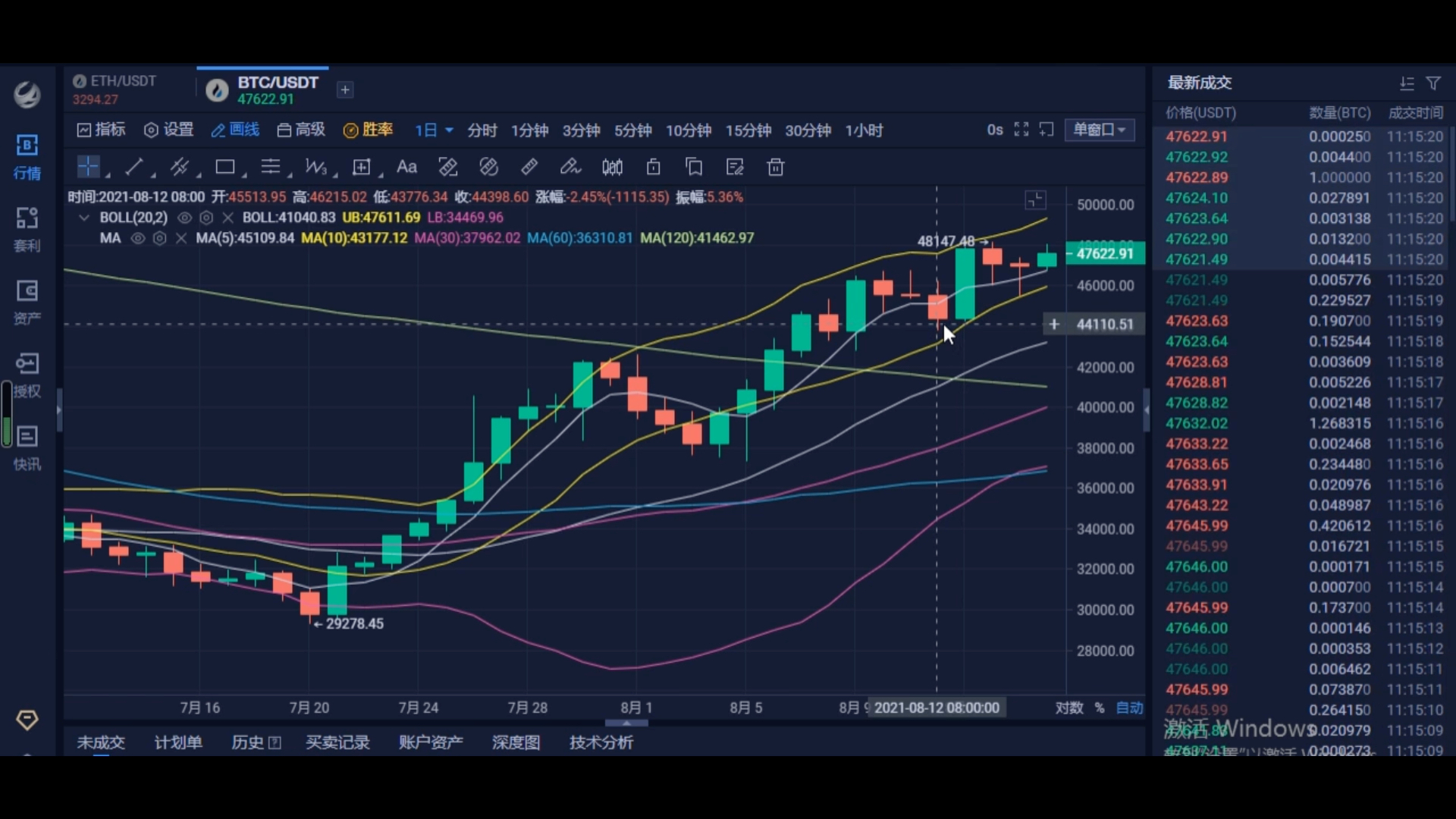This screenshot has height=819, width=1456.
Task: Select the horizontal levels (Fibonacci) tool
Action: click(x=270, y=167)
